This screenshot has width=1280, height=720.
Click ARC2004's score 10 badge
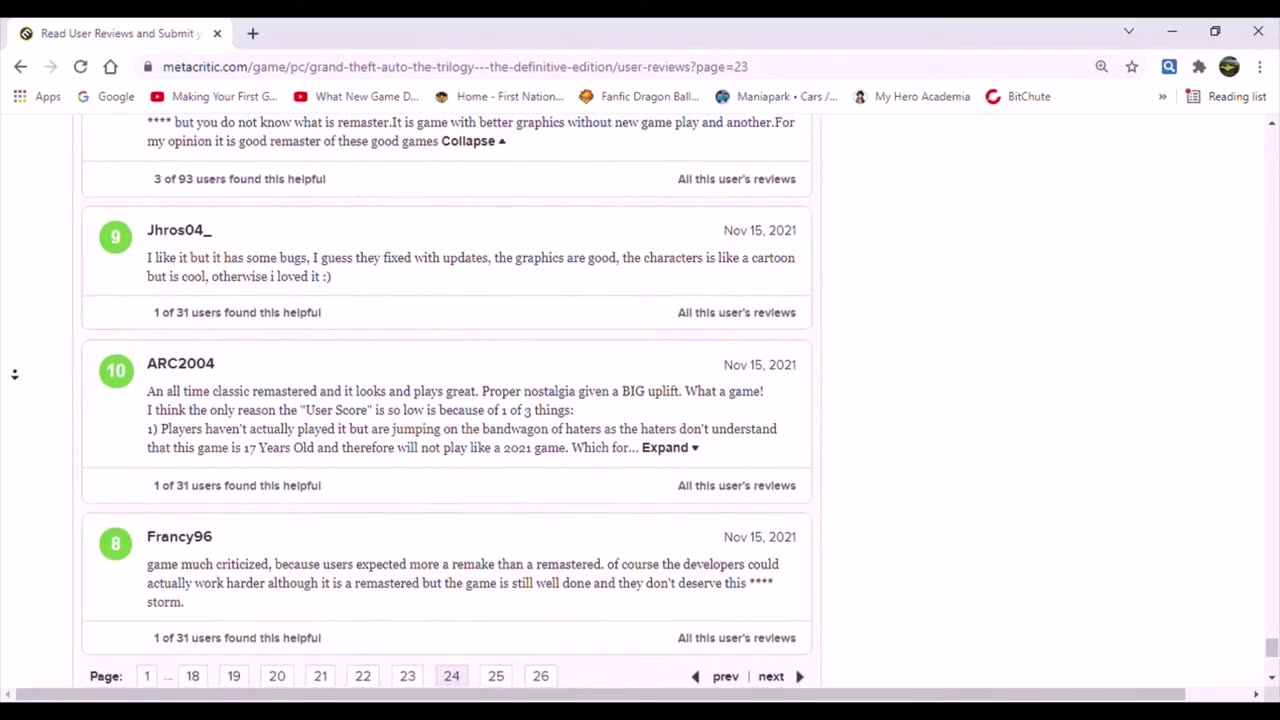pos(116,371)
